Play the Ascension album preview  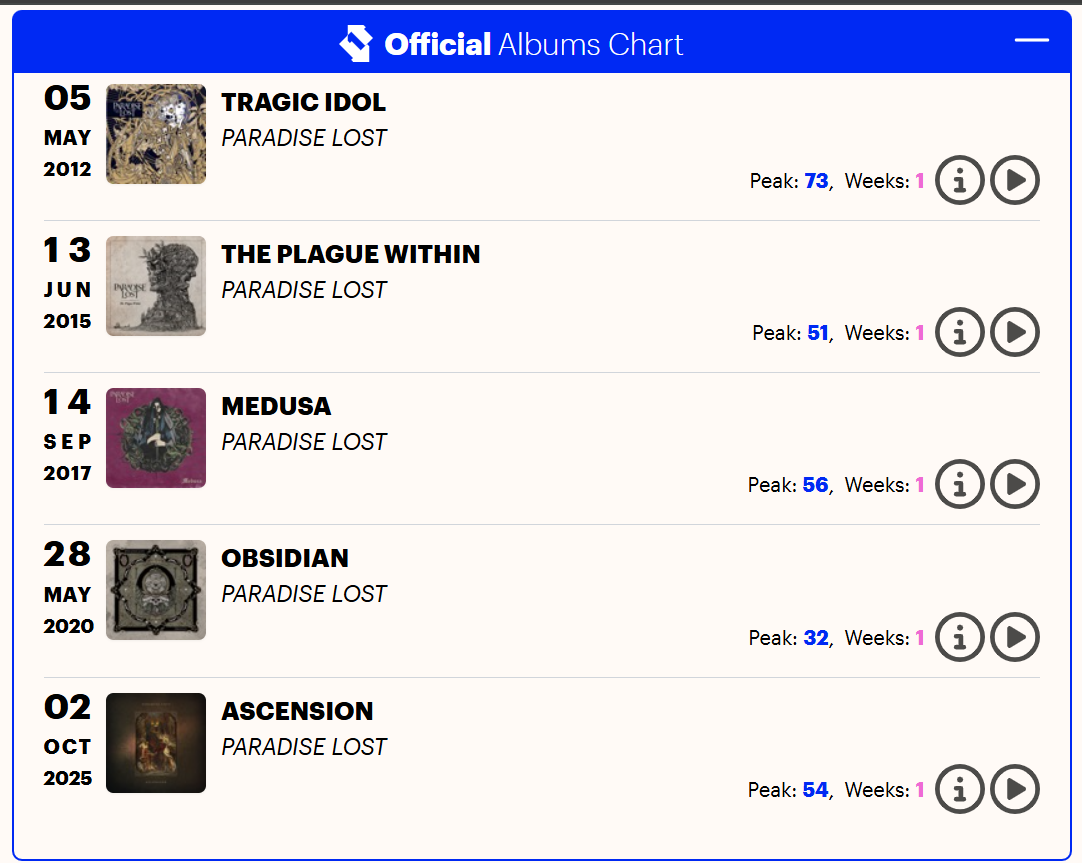[1015, 790]
